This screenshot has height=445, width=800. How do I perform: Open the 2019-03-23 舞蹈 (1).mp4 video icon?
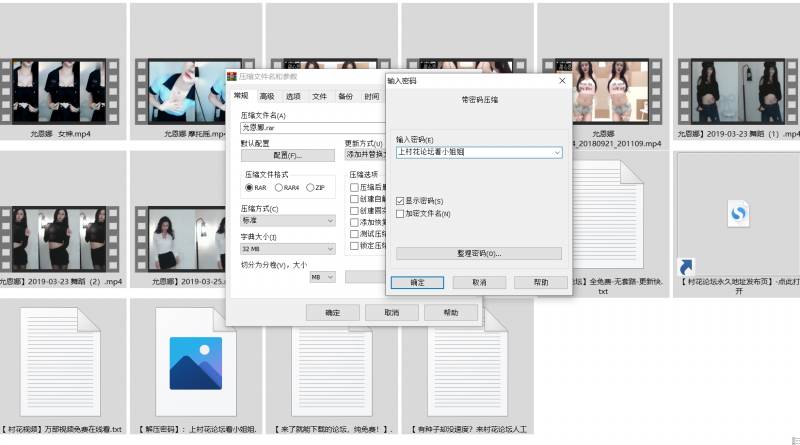738,90
